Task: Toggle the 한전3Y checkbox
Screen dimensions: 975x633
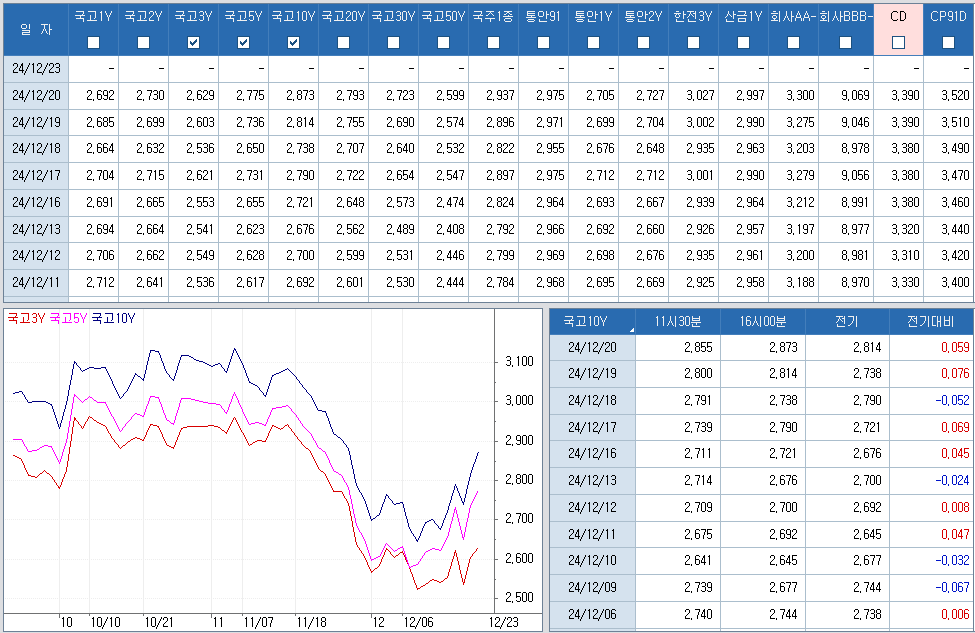Action: (693, 42)
